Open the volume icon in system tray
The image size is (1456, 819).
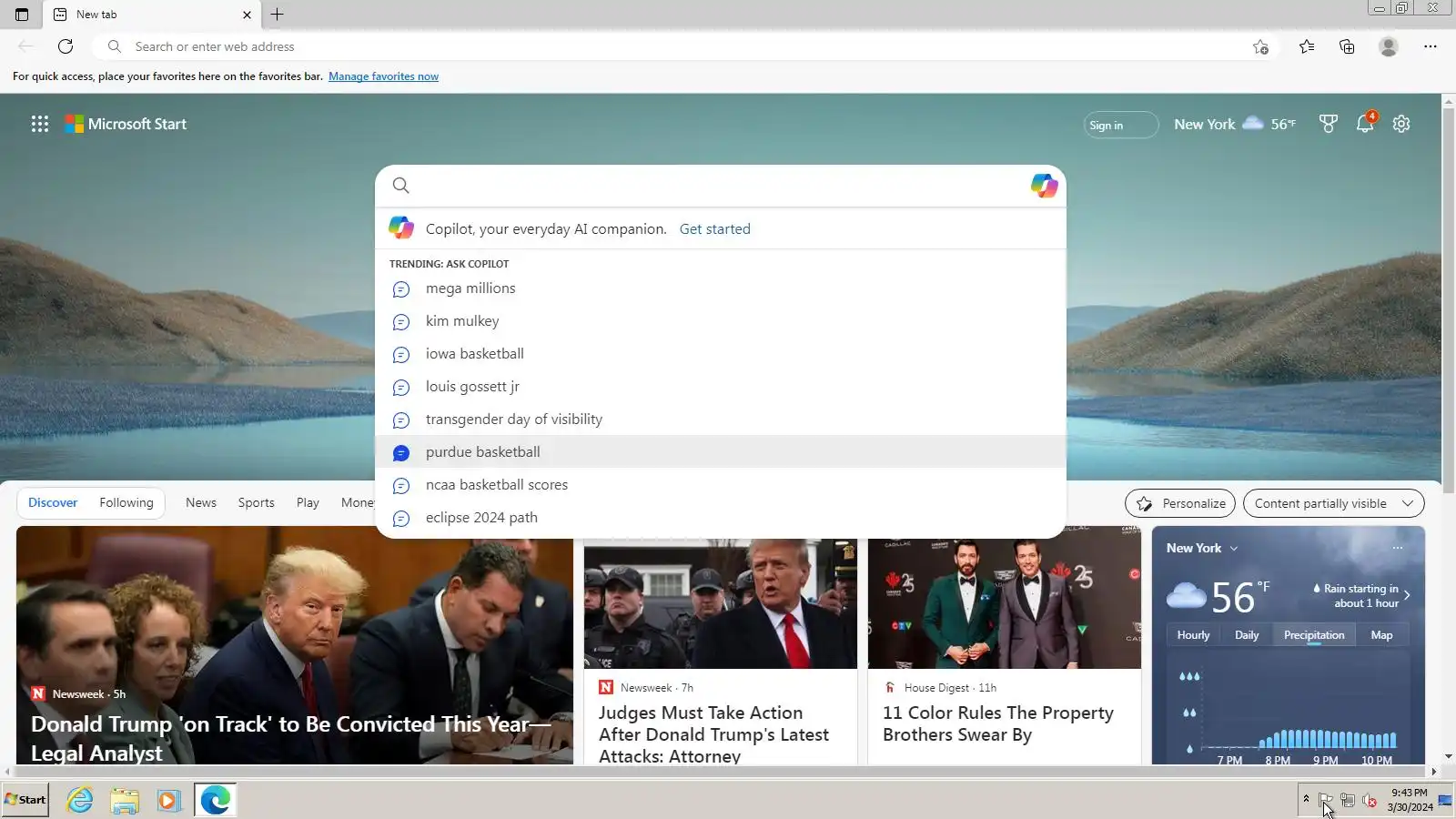pos(1370,800)
